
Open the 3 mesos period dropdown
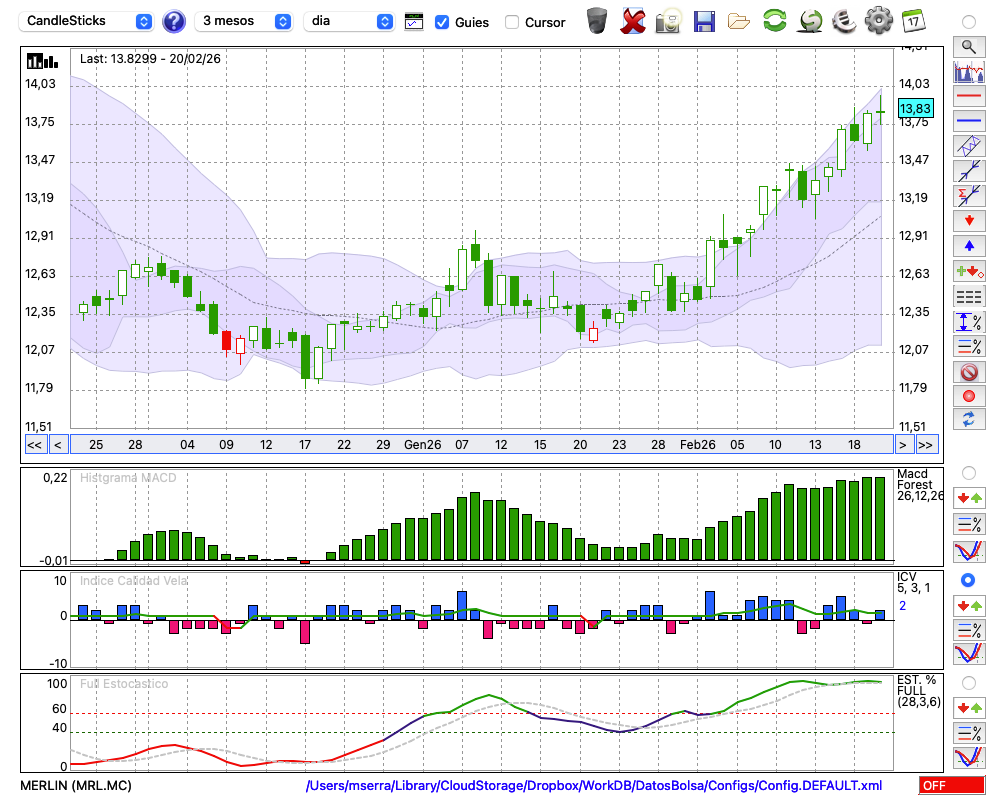click(x=245, y=21)
